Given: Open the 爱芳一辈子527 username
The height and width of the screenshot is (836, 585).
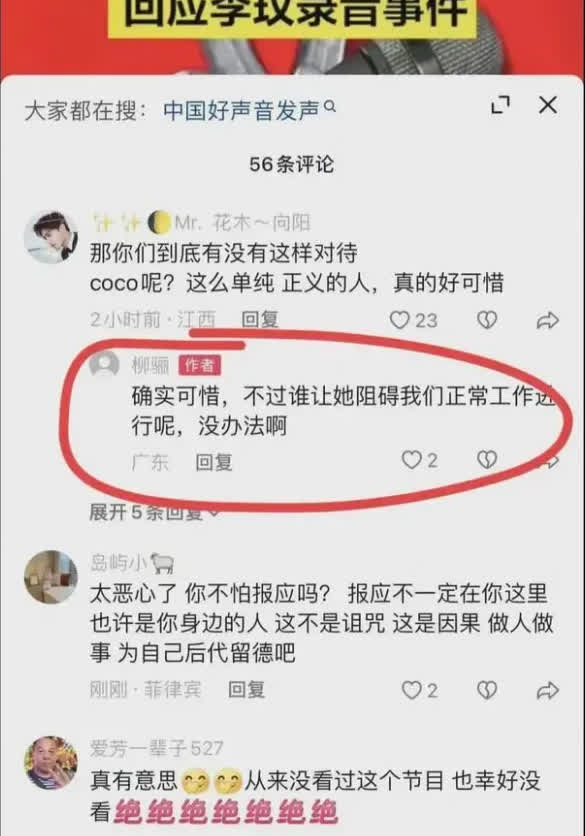Looking at the screenshot, I should 156,749.
